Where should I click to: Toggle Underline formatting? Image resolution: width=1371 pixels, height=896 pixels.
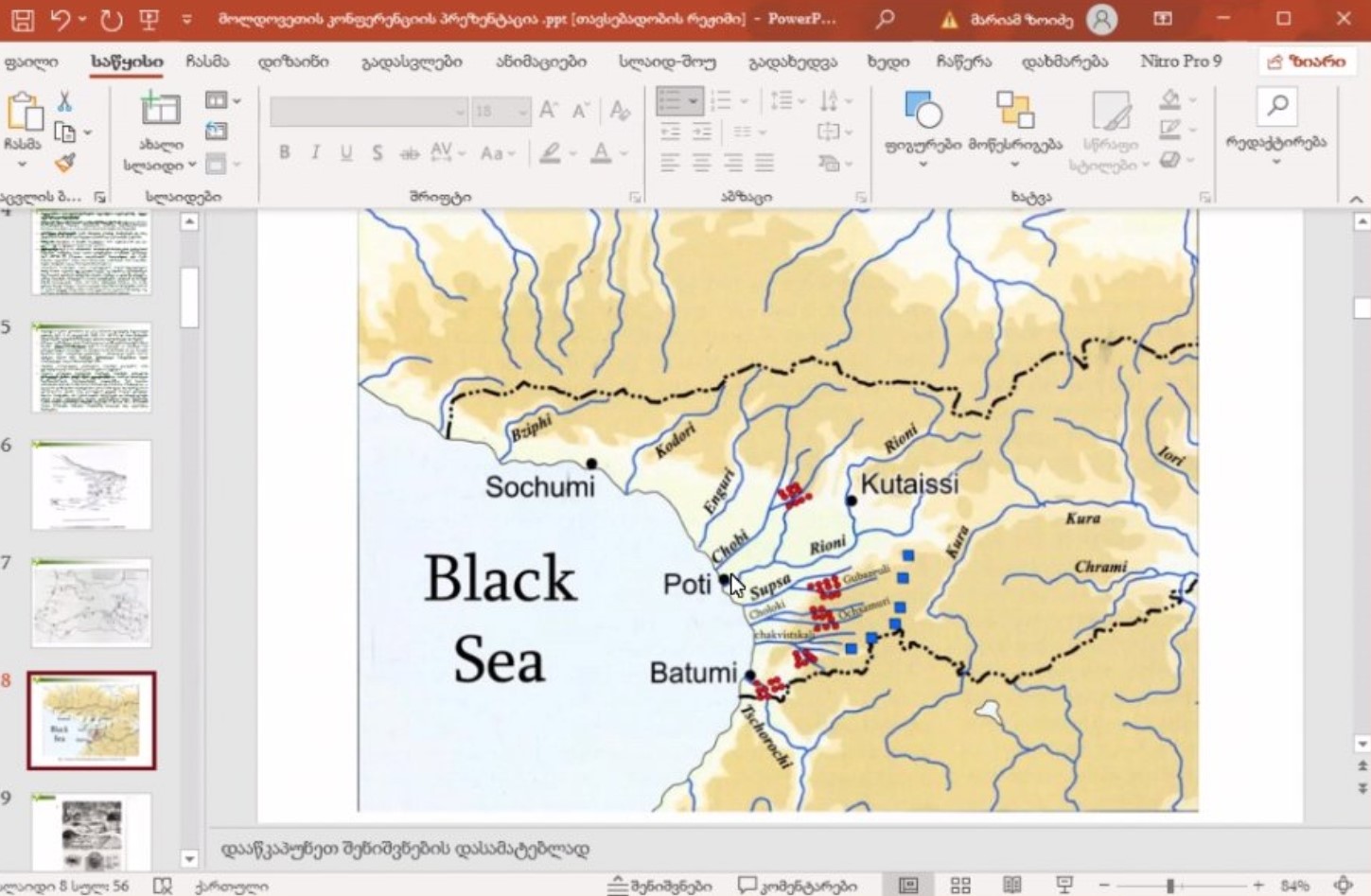pos(346,152)
